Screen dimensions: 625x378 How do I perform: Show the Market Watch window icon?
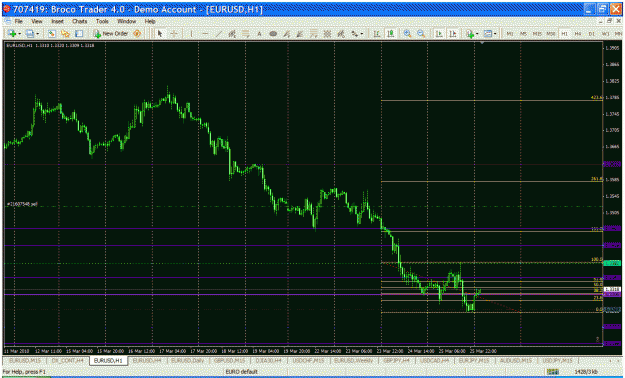pyautogui.click(x=51, y=34)
